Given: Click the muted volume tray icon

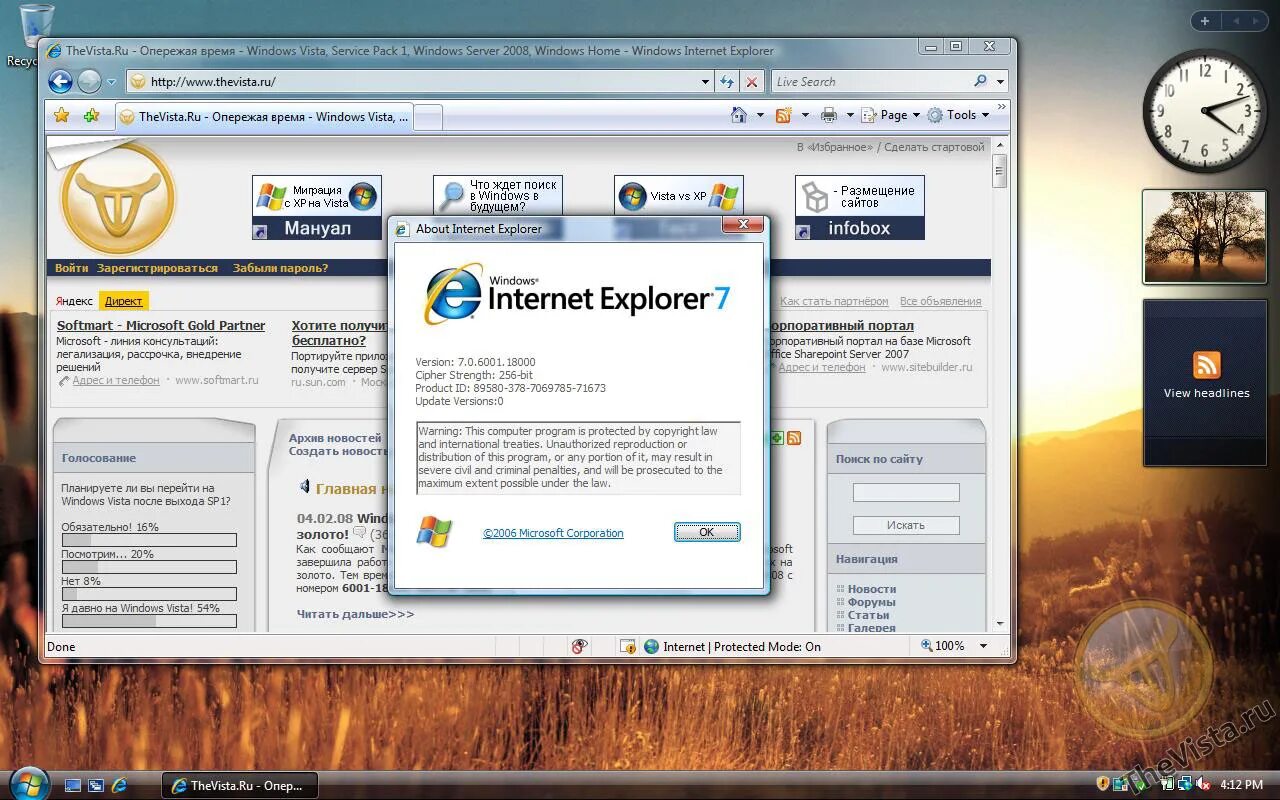Looking at the screenshot, I should [x=1203, y=784].
